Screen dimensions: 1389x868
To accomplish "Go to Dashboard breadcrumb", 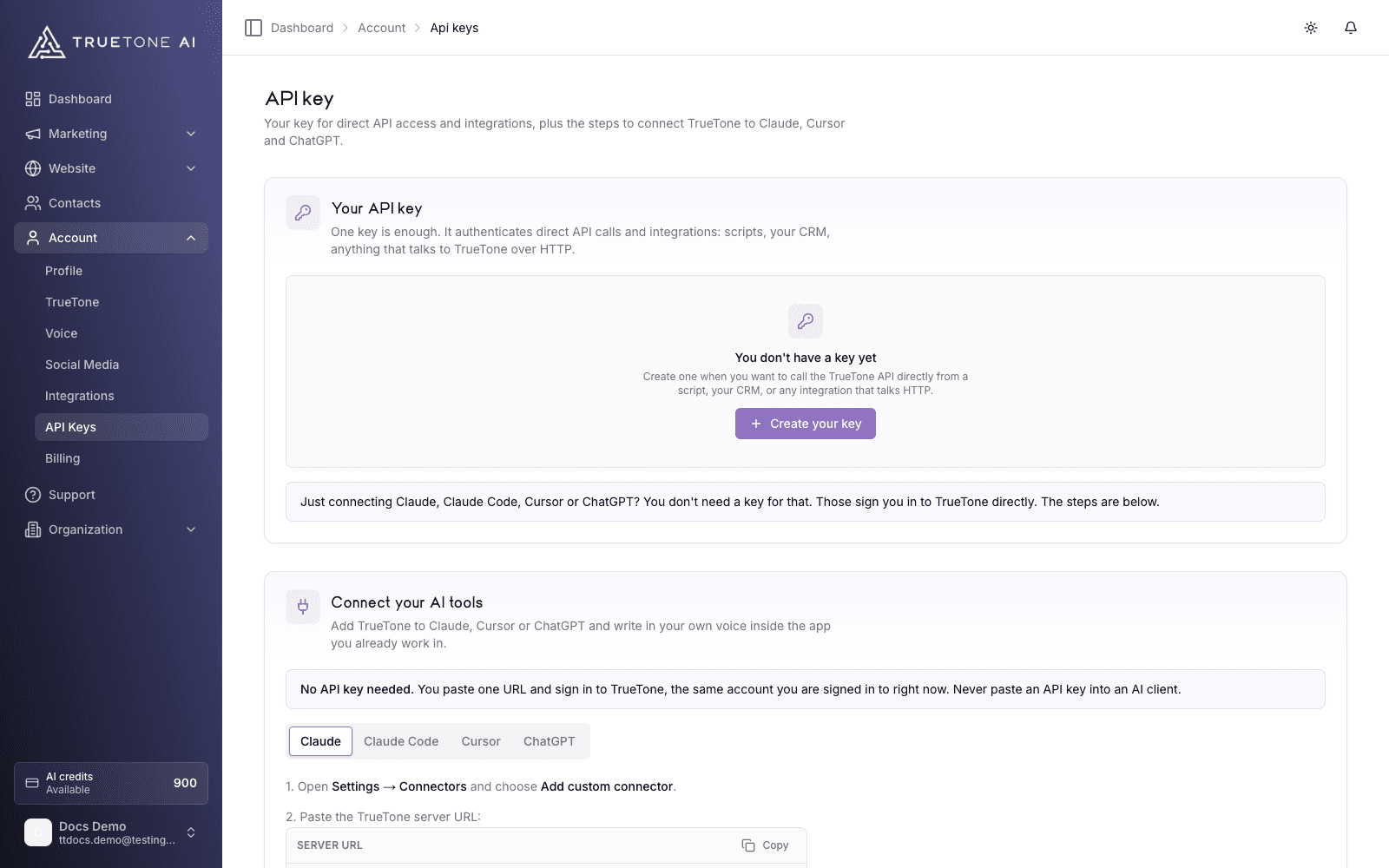I will [302, 28].
